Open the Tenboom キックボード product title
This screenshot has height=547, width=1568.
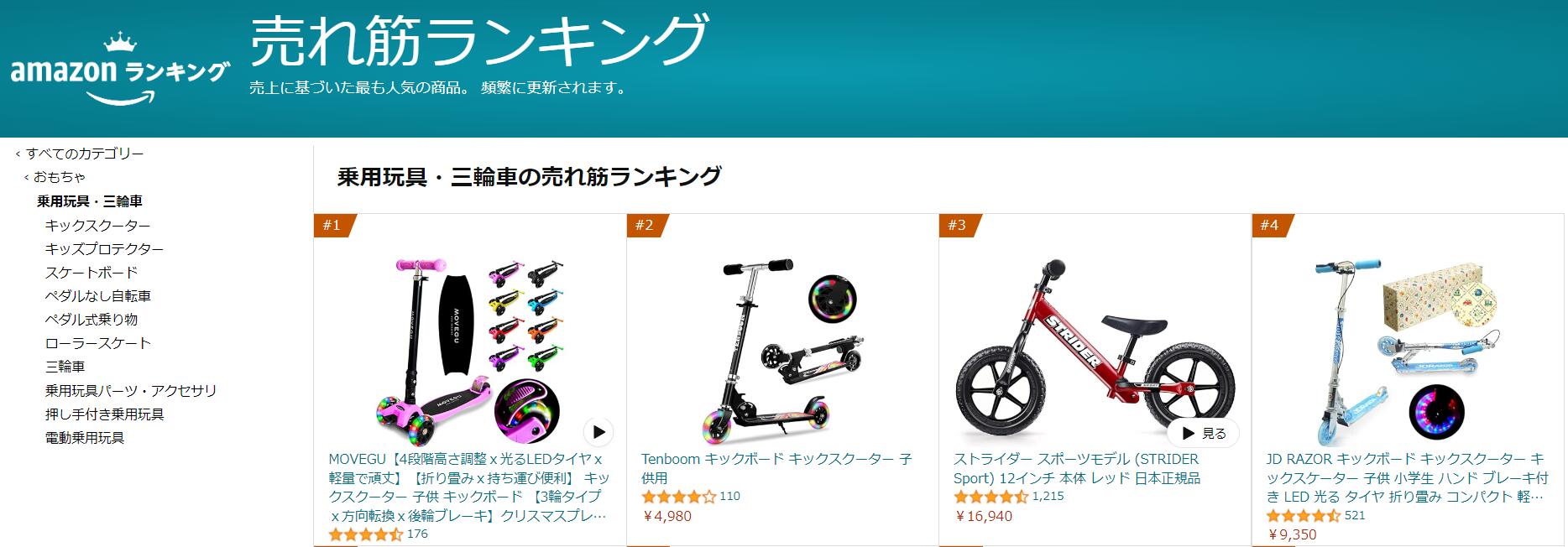click(x=776, y=468)
